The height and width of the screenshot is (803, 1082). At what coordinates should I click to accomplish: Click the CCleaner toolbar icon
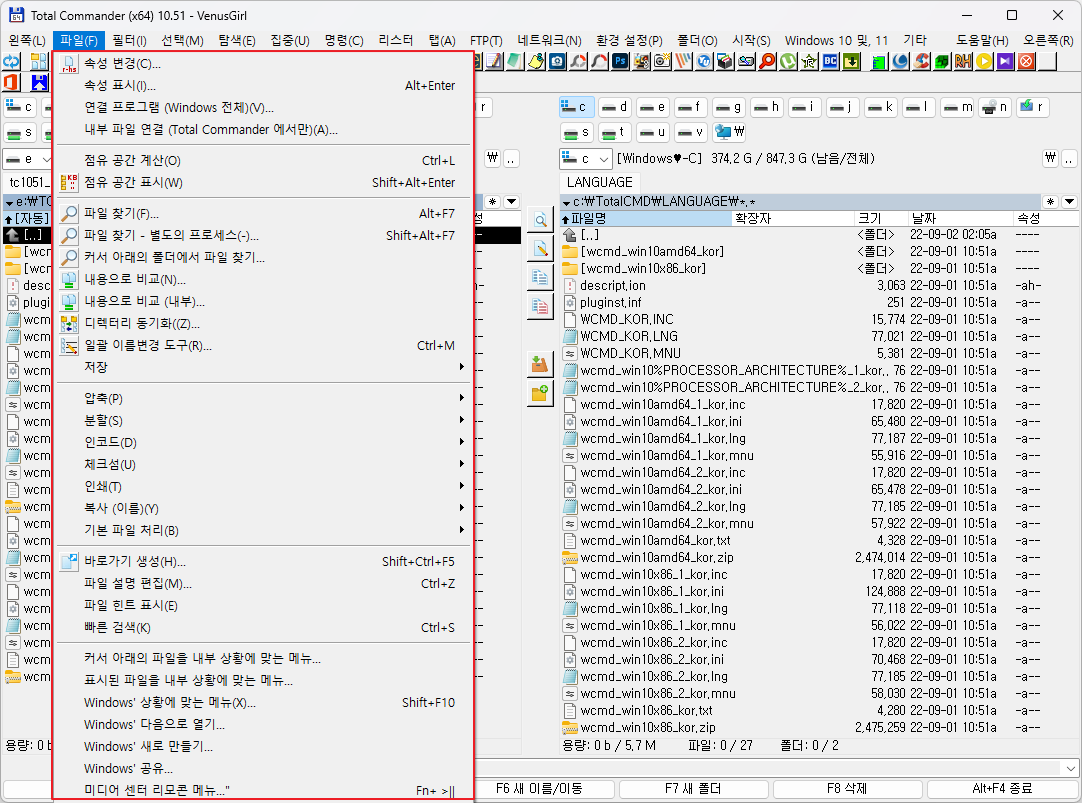921,61
